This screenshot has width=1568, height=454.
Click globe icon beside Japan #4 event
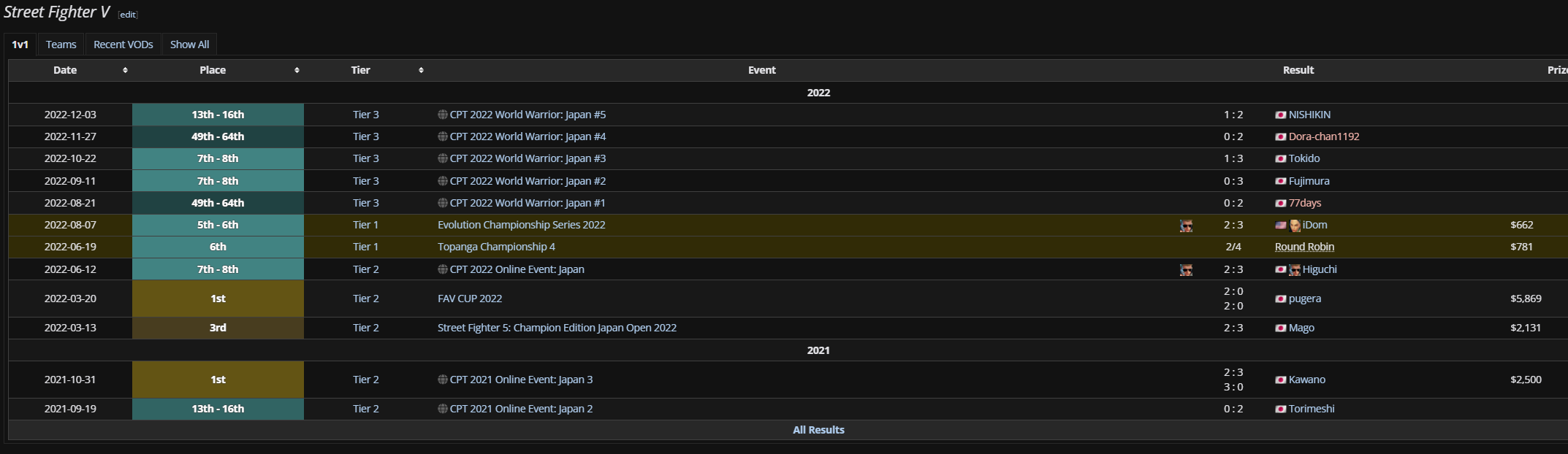[443, 136]
